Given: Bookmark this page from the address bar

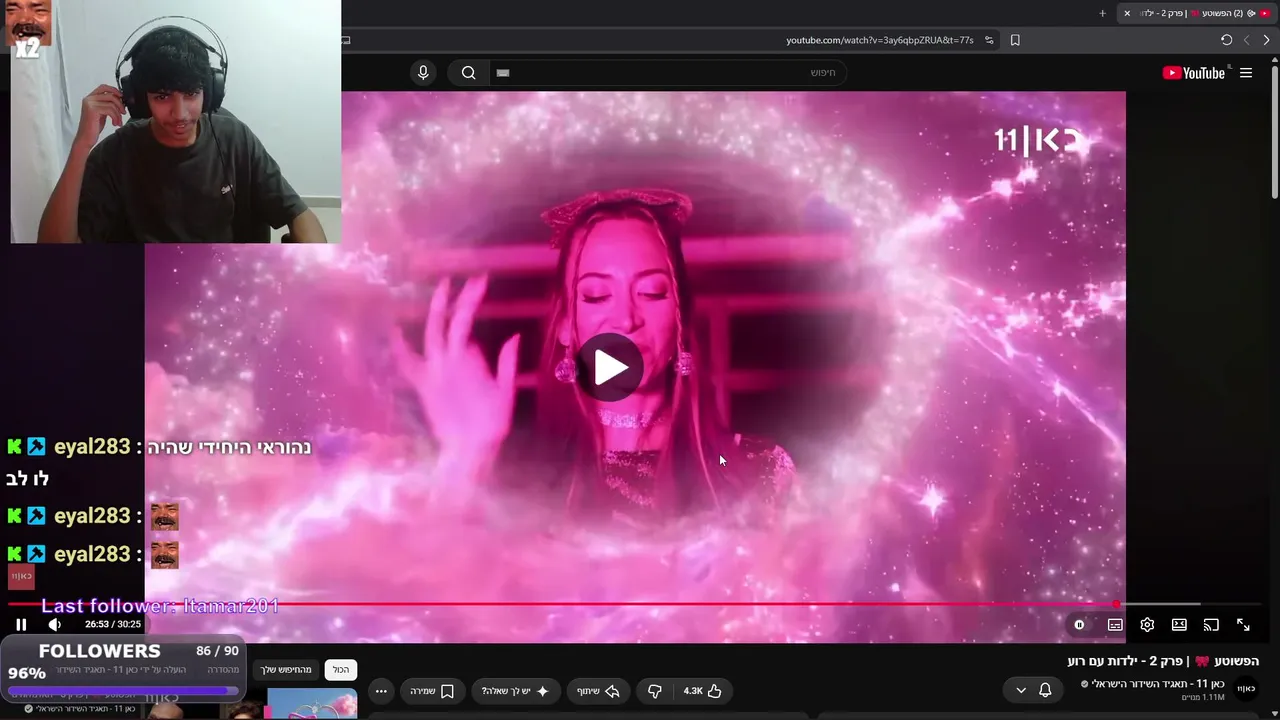Looking at the screenshot, I should (x=1015, y=40).
